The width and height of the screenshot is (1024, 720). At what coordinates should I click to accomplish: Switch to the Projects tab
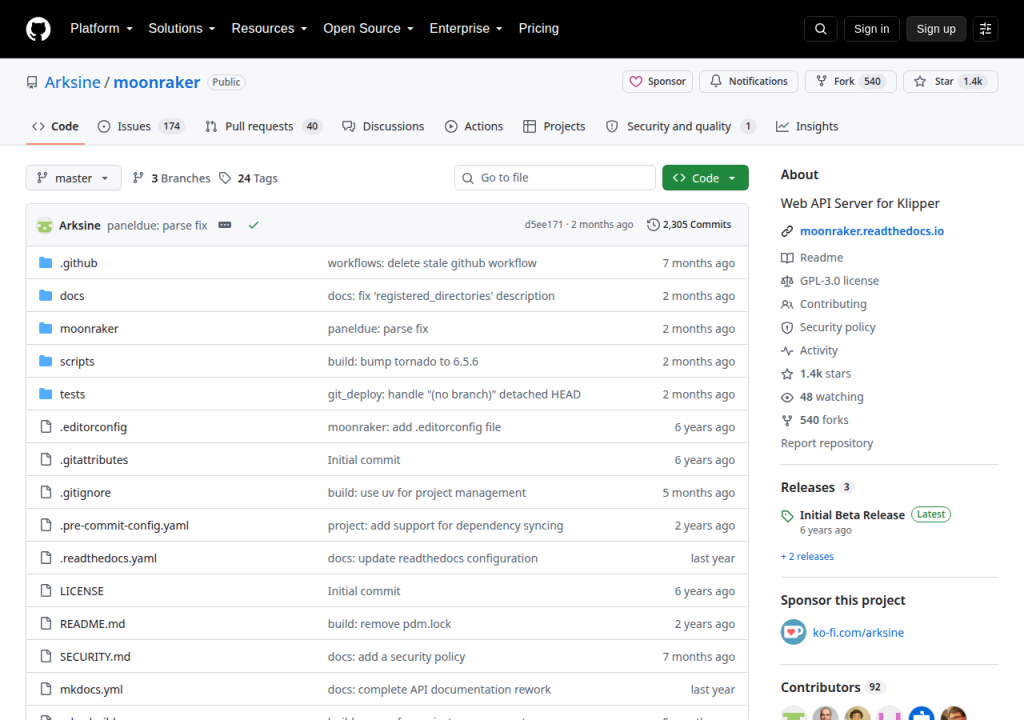(554, 126)
